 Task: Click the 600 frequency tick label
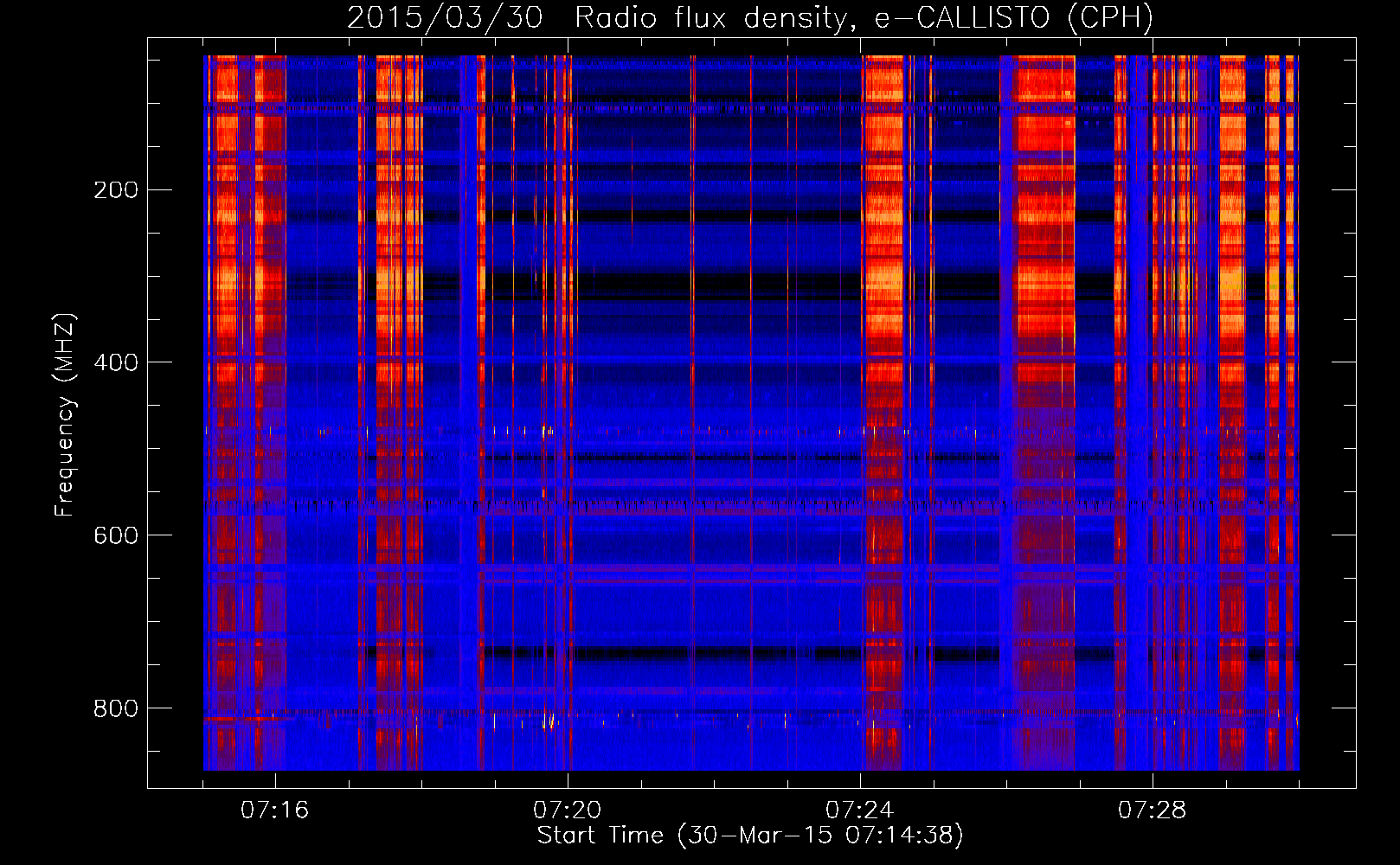point(116,535)
